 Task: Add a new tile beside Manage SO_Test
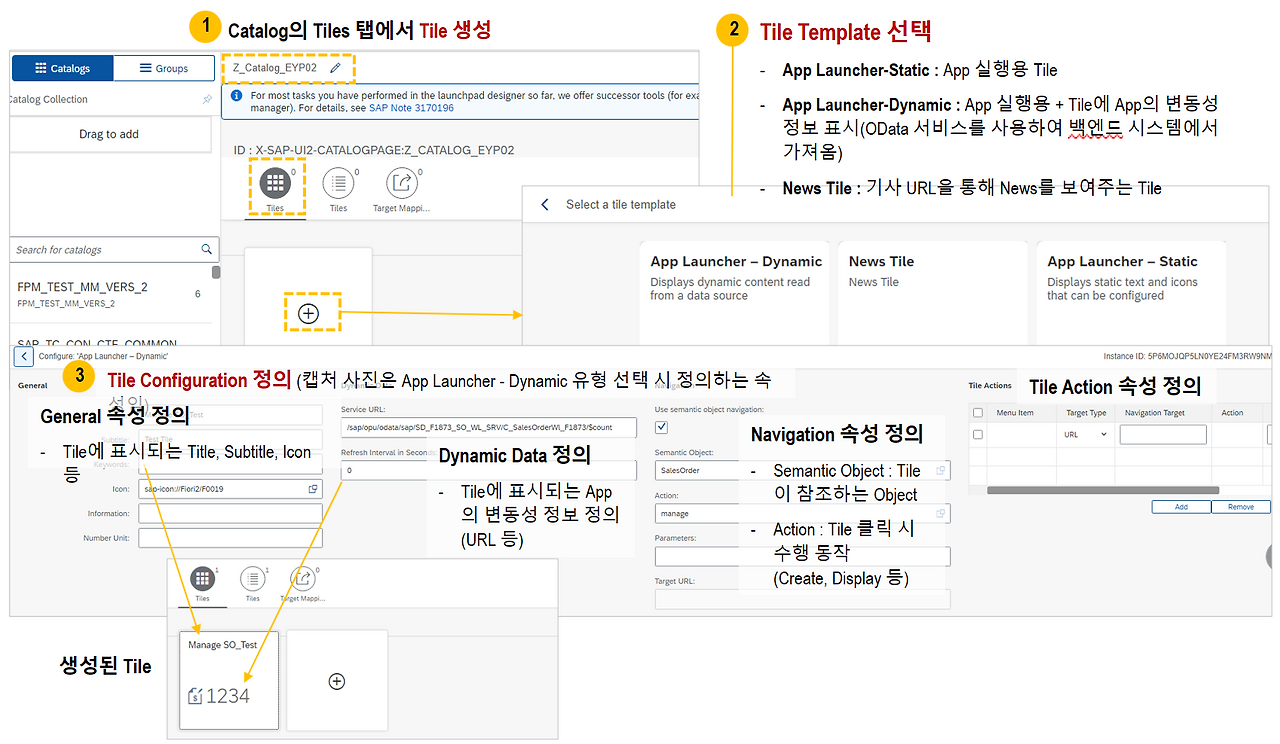tap(337, 681)
